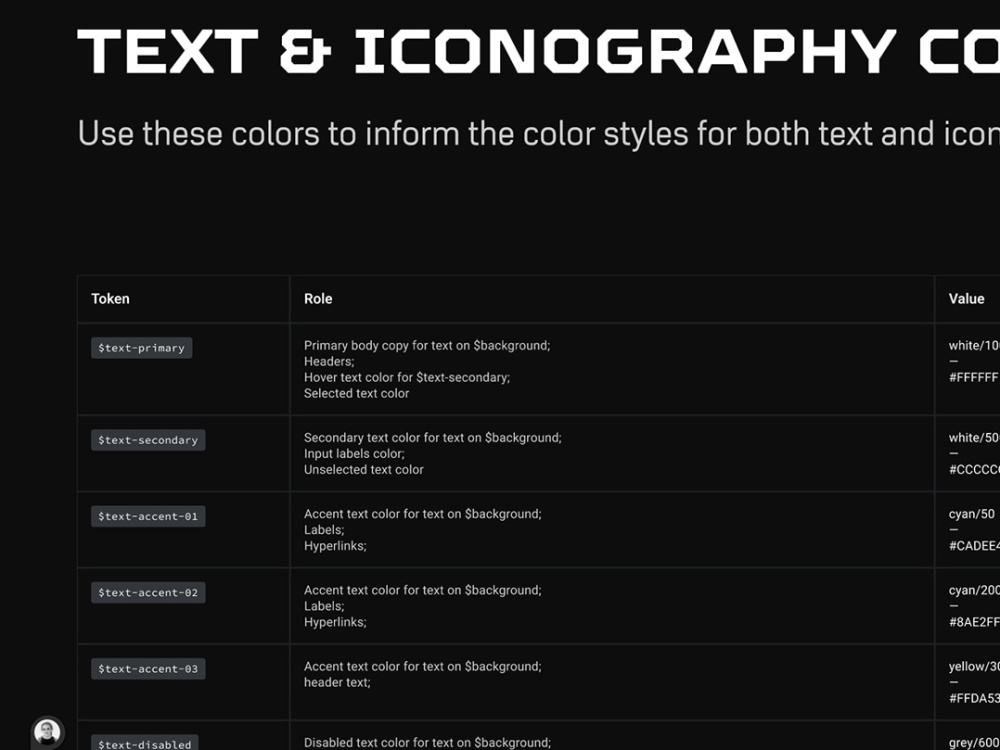1000x750 pixels.
Task: Click the Value column header
Action: [x=966, y=298]
